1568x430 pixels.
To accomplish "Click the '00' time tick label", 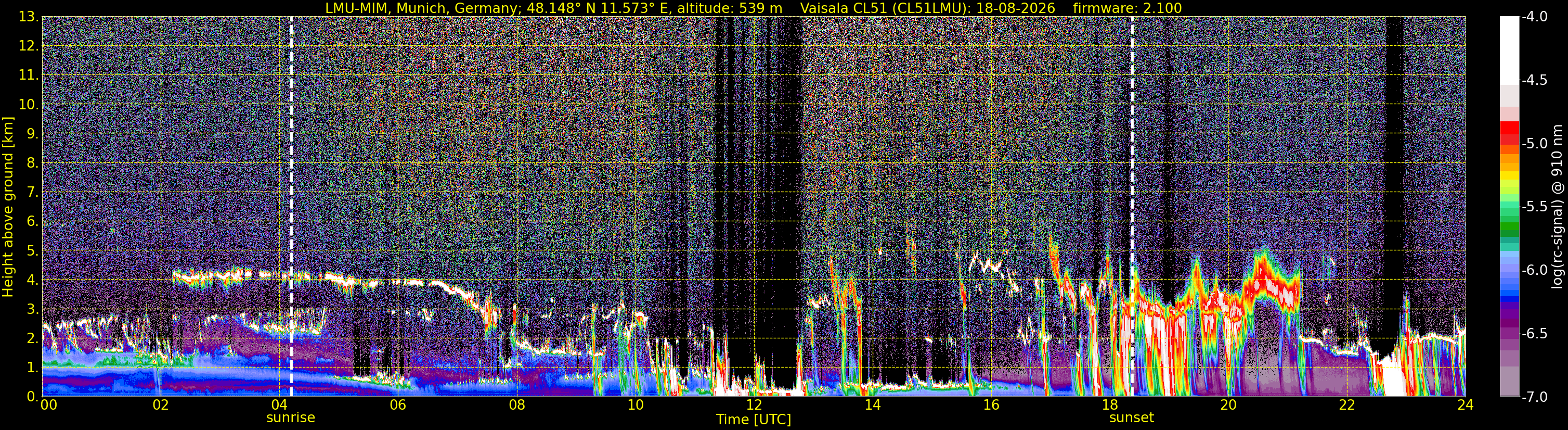I will 48,405.
